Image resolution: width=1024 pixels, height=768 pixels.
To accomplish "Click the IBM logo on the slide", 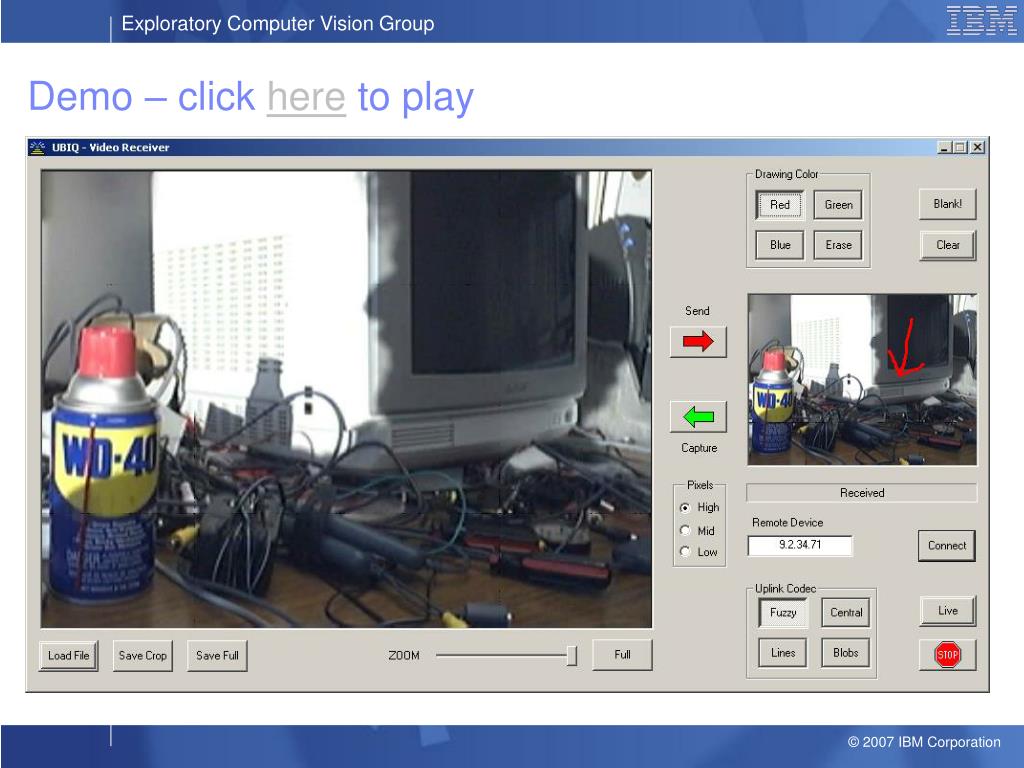I will [982, 20].
